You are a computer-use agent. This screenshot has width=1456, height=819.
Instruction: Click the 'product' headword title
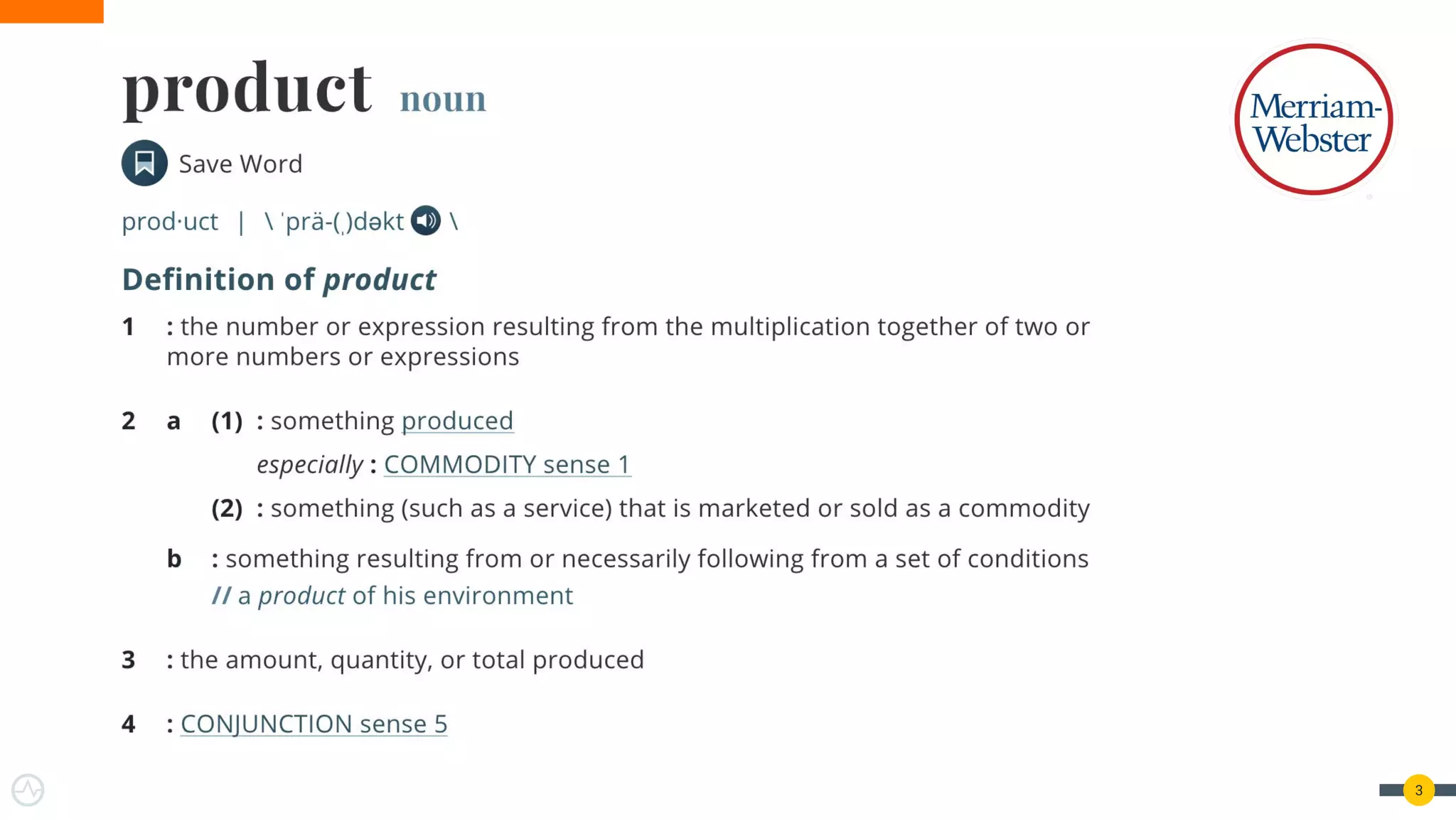[x=247, y=89]
